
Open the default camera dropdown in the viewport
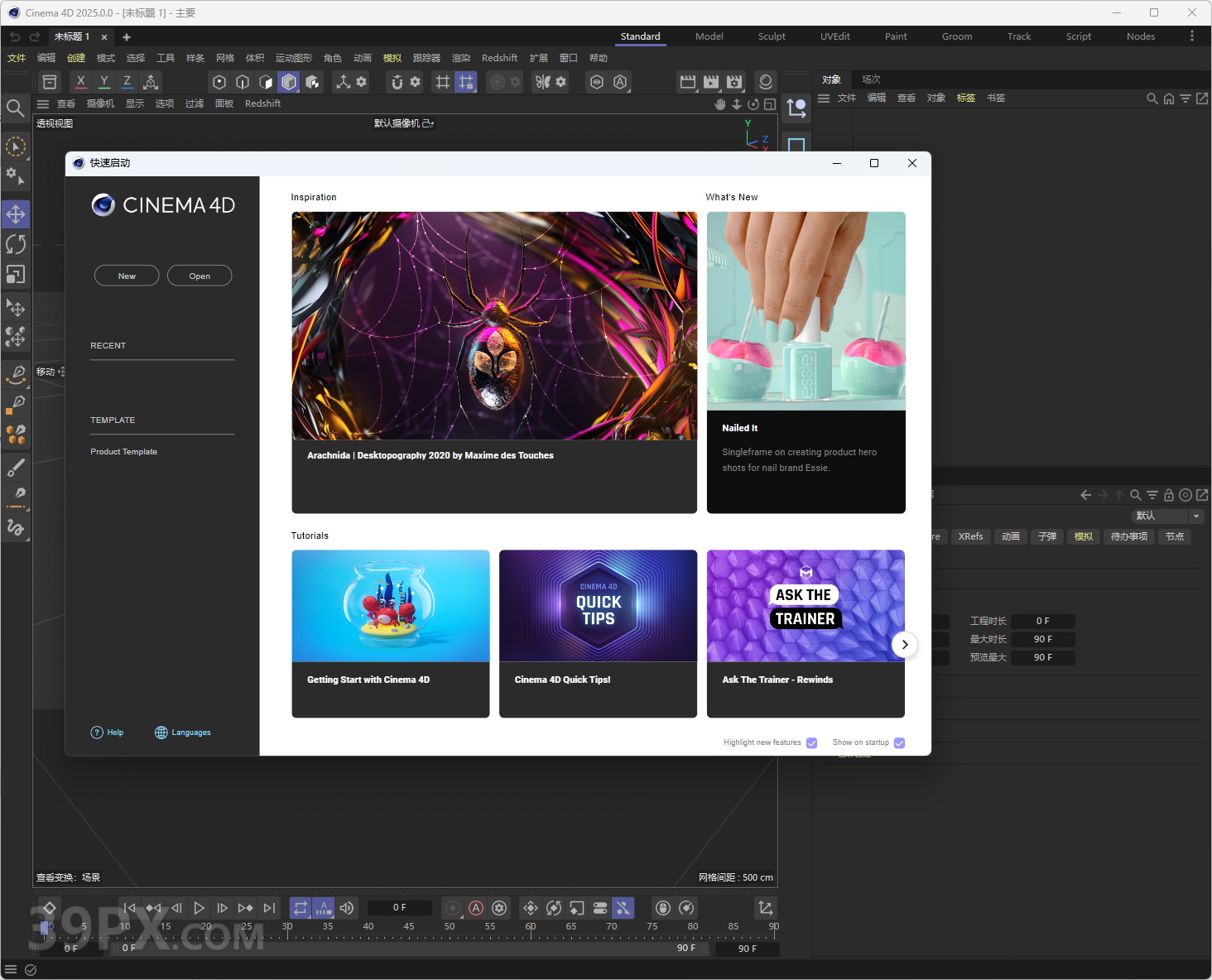(405, 122)
